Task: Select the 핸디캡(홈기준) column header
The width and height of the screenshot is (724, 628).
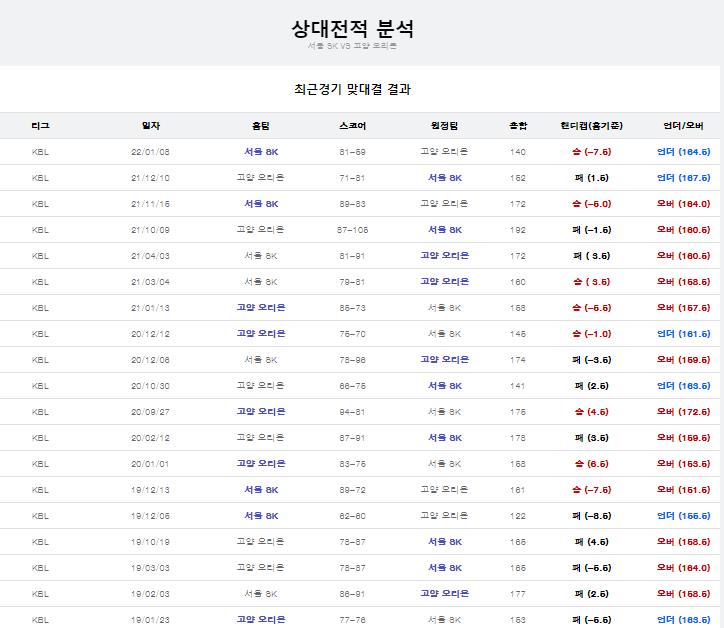Action: click(591, 126)
